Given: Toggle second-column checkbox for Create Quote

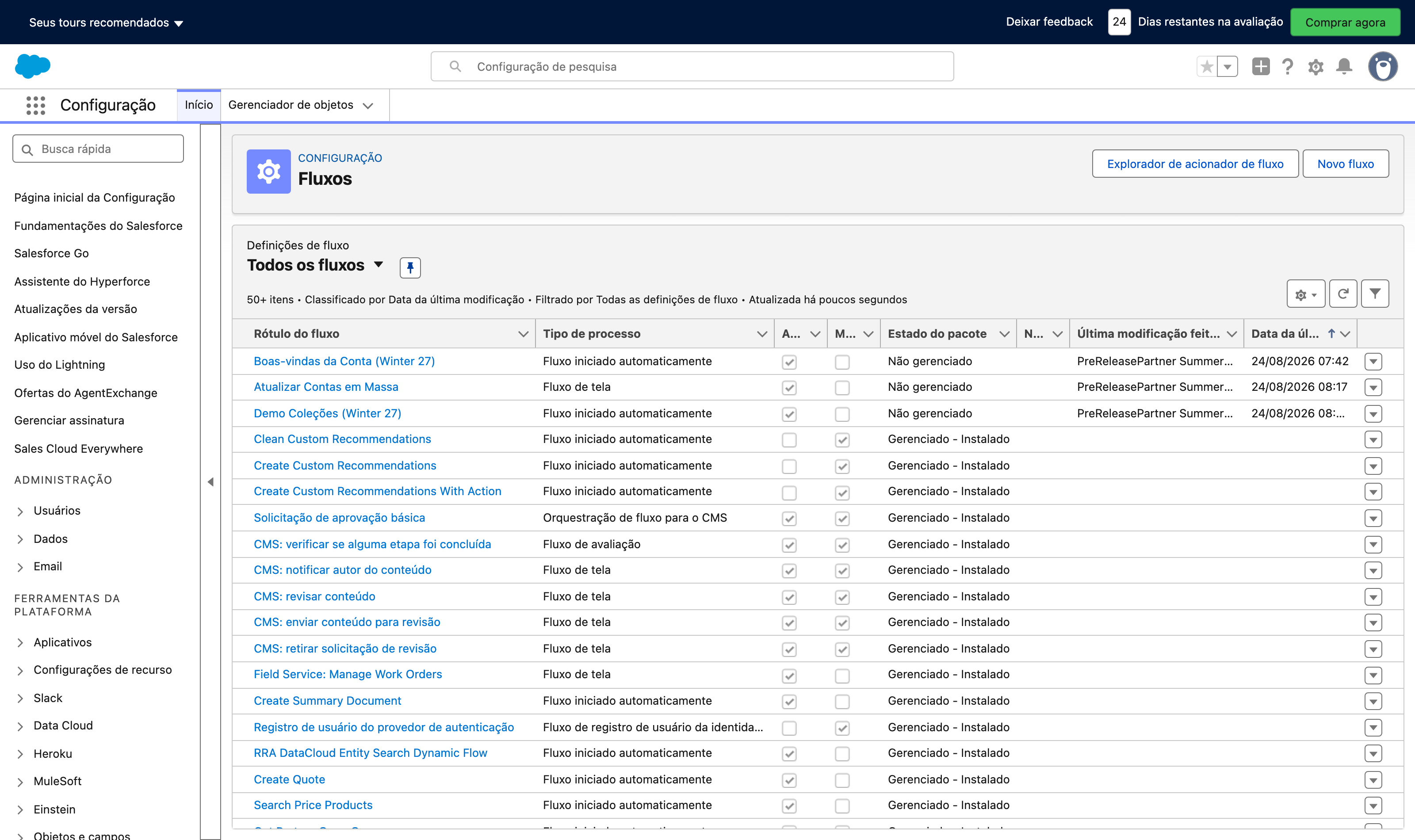Looking at the screenshot, I should (842, 780).
